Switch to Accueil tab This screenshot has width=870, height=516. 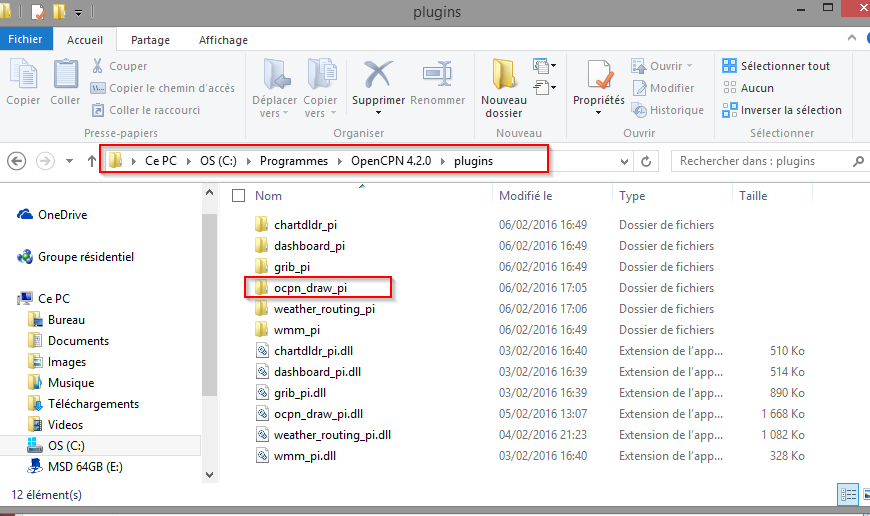[85, 40]
